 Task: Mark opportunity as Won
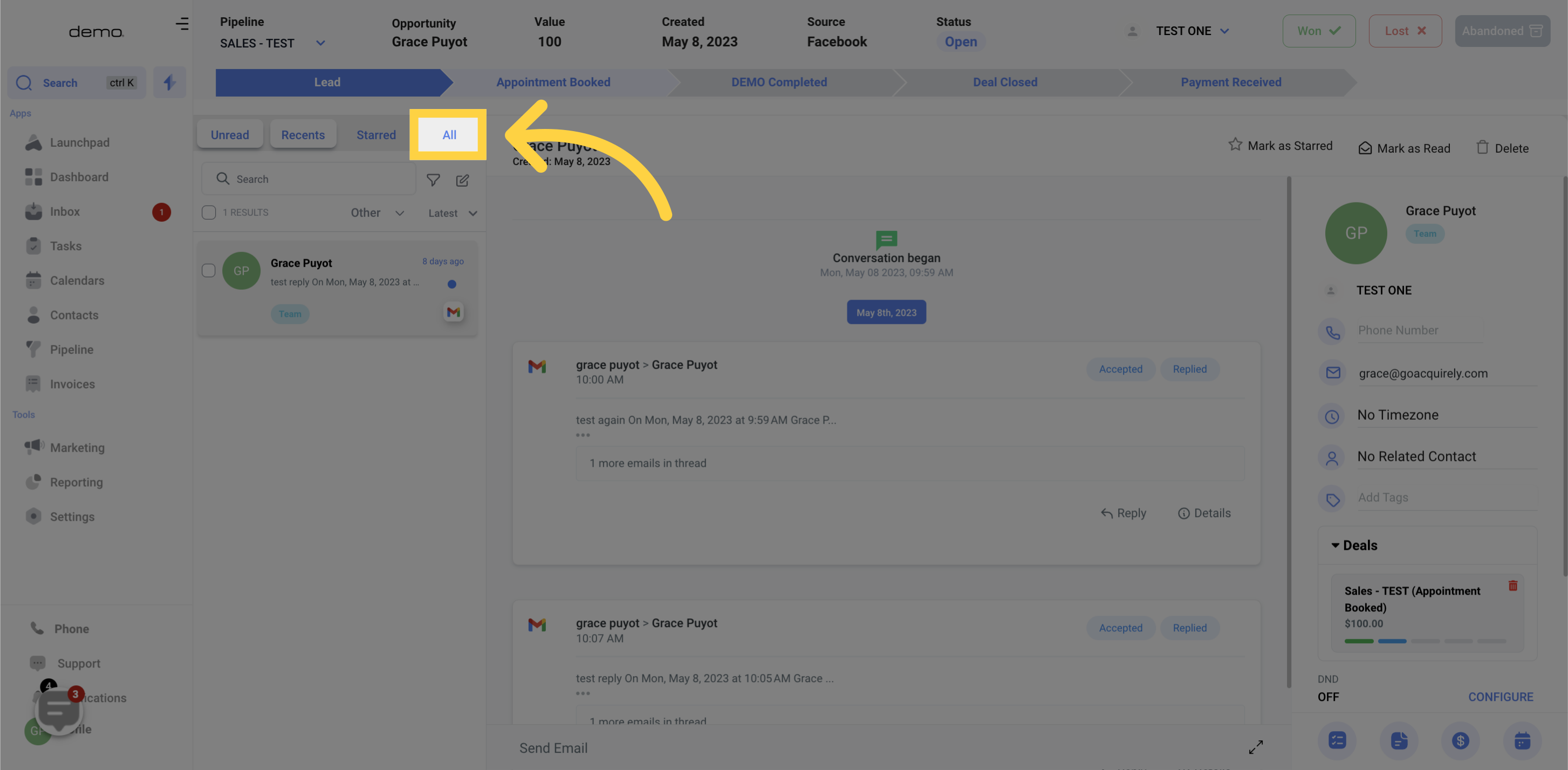(1318, 31)
